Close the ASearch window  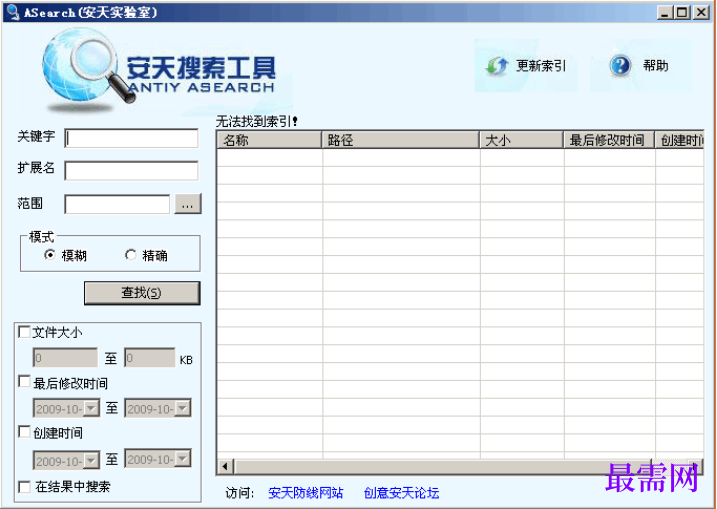(x=701, y=12)
